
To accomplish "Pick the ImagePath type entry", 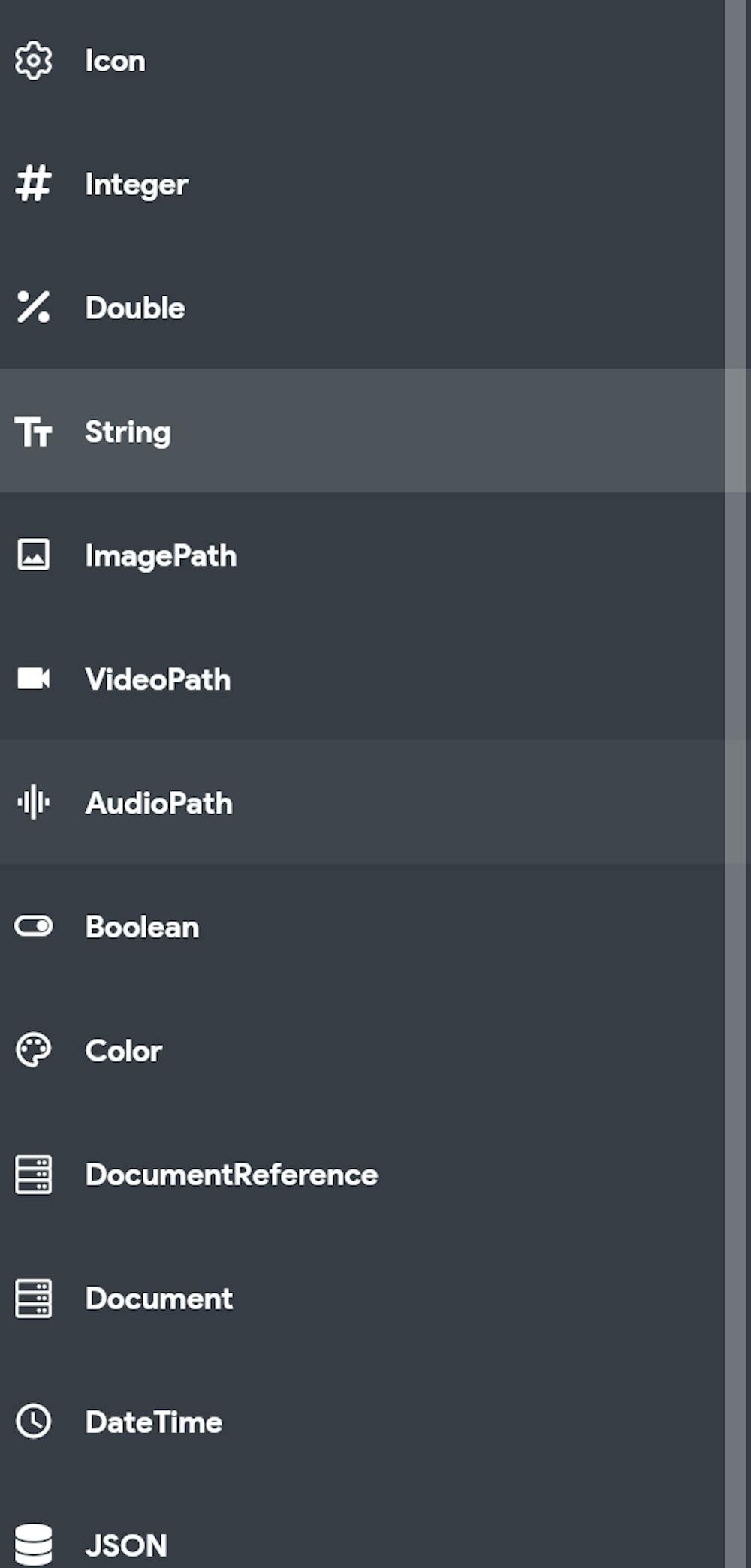I will [x=161, y=556].
